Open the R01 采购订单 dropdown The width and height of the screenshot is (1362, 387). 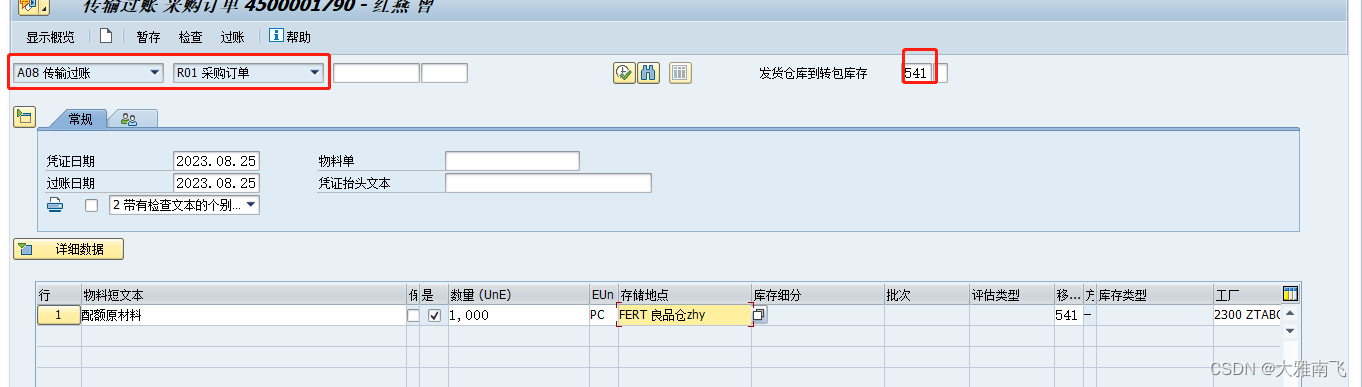click(x=247, y=72)
